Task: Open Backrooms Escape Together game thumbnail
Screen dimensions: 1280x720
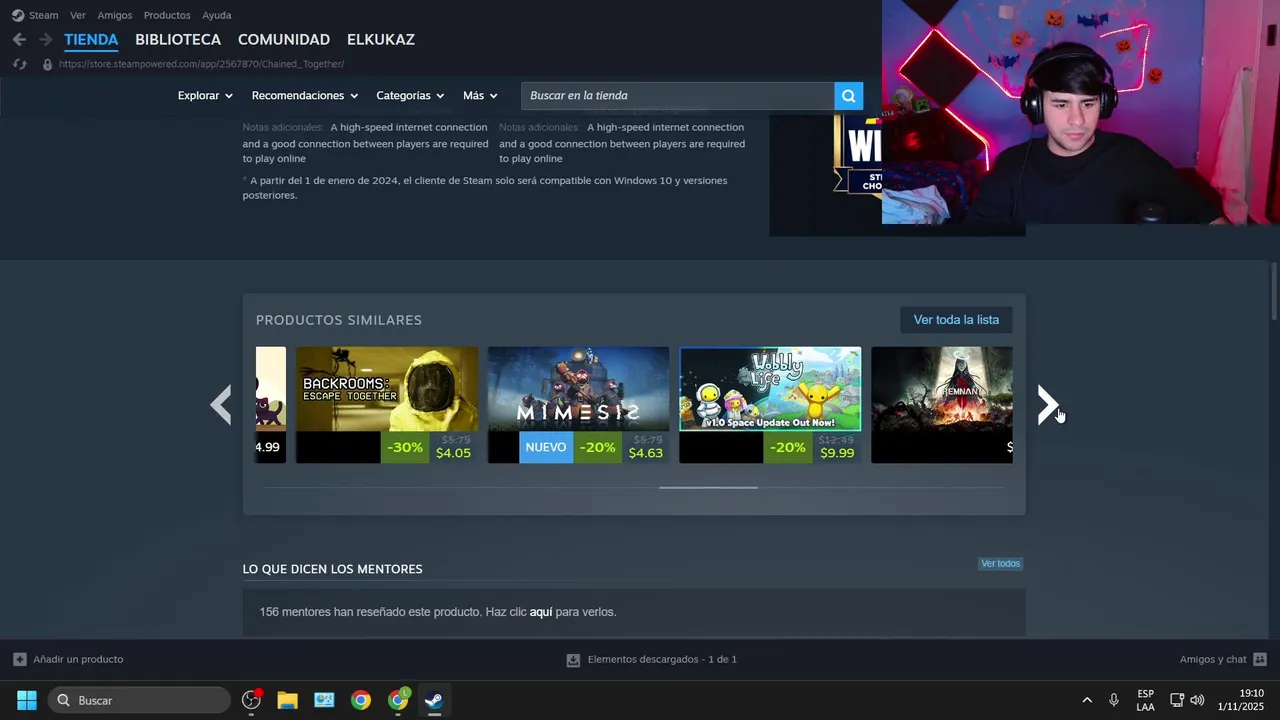Action: (x=387, y=389)
